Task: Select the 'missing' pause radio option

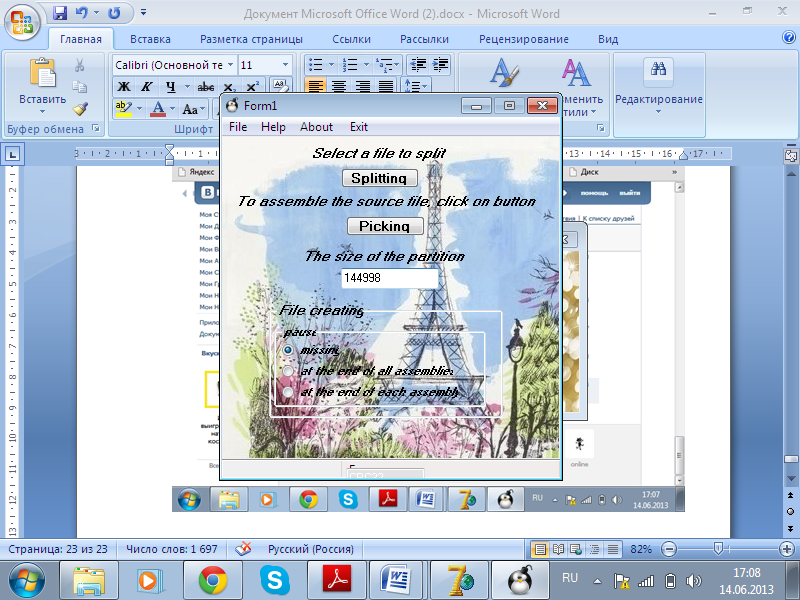Action: pyautogui.click(x=288, y=350)
